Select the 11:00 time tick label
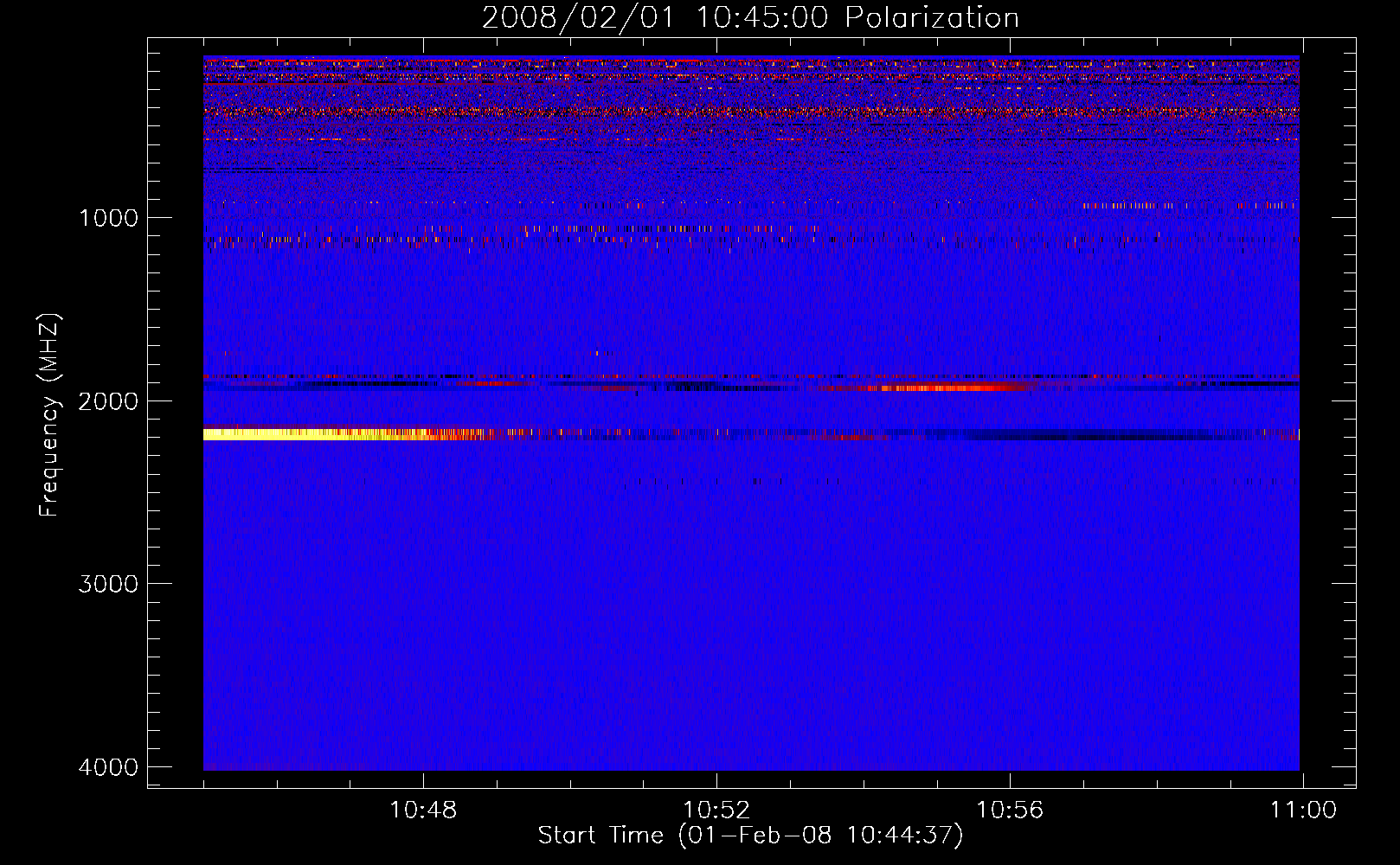 (x=1302, y=811)
